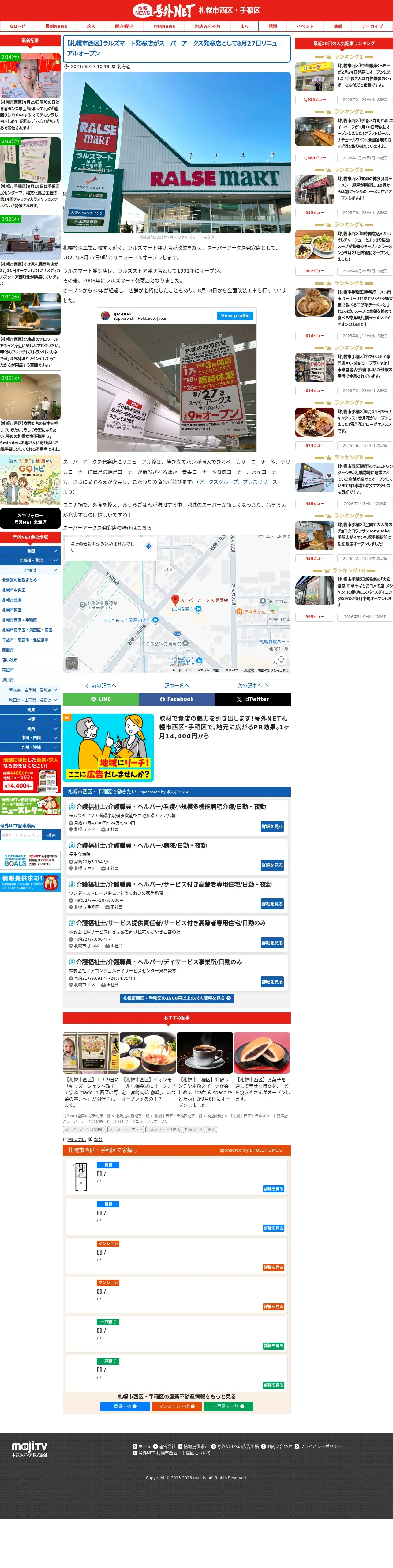Click the Xでフォロー 号外NET 北海道 button
Image resolution: width=393 pixels, height=1568 pixels.
click(30, 519)
